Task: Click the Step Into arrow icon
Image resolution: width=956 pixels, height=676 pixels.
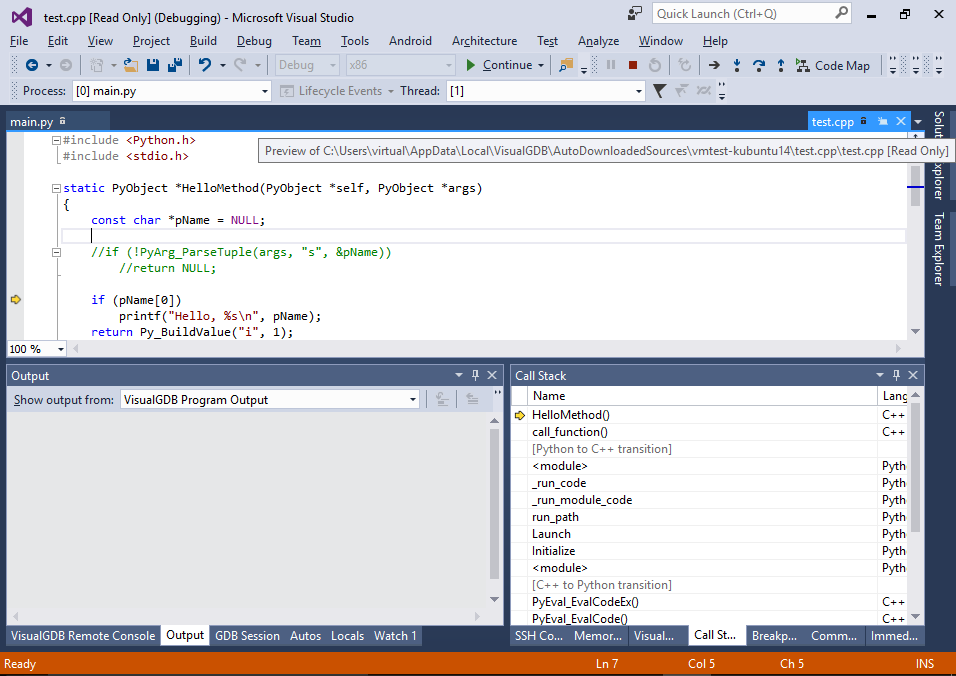Action: click(x=737, y=65)
